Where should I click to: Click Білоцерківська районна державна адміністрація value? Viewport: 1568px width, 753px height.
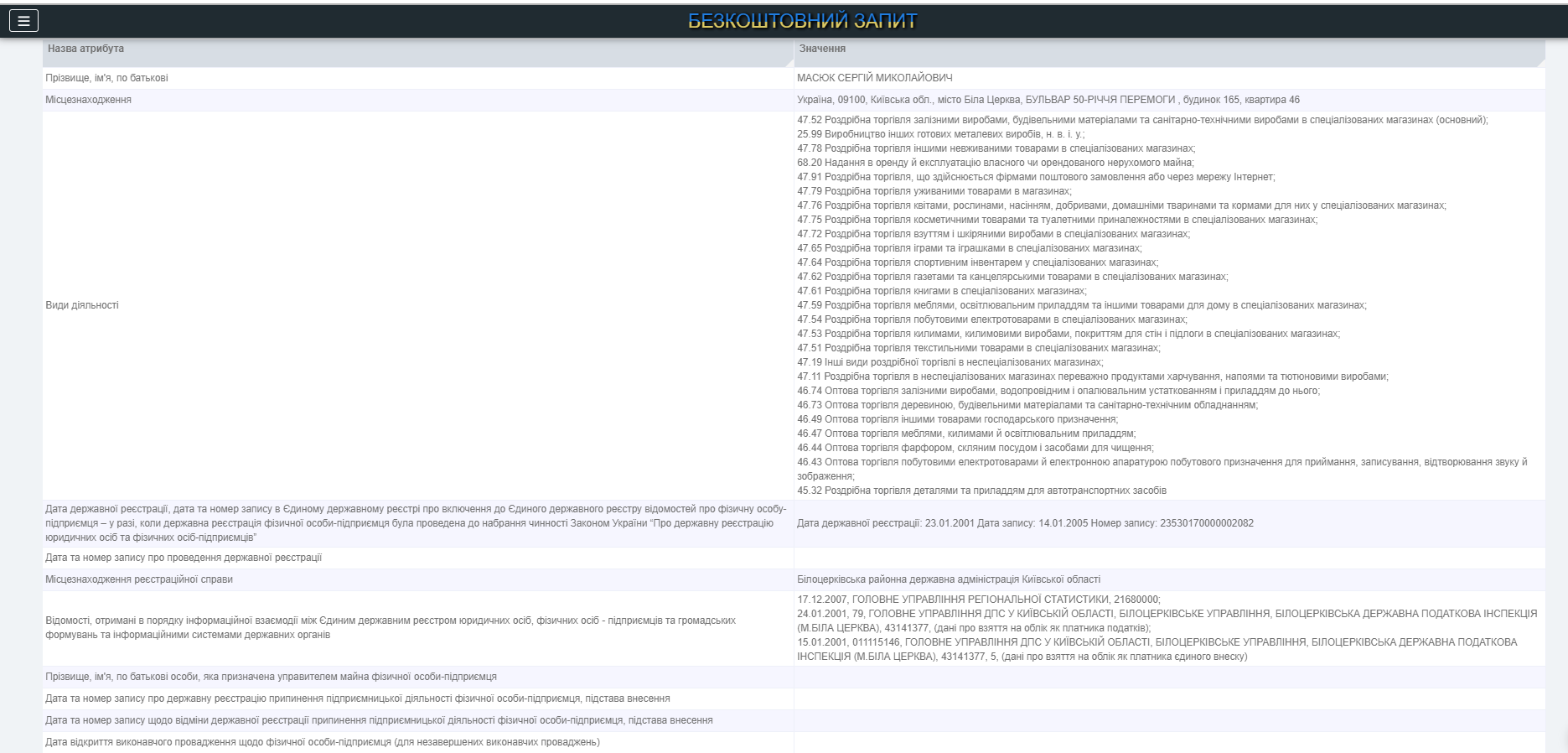(x=948, y=579)
